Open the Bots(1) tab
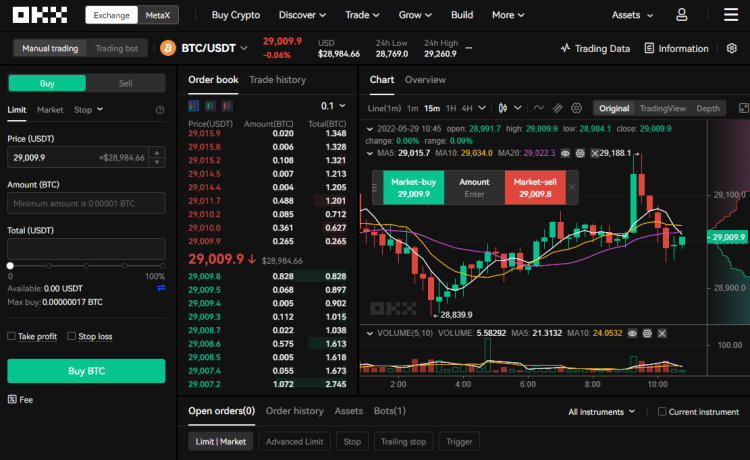Screen dimensions: 750x460 click(390, 411)
